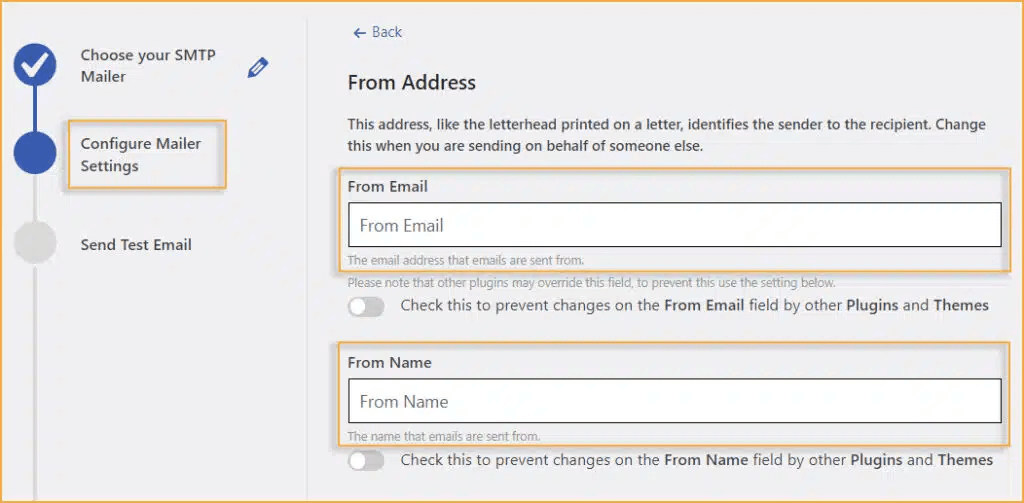The height and width of the screenshot is (503, 1024).
Task: Click the From Name field label
Action: (389, 363)
